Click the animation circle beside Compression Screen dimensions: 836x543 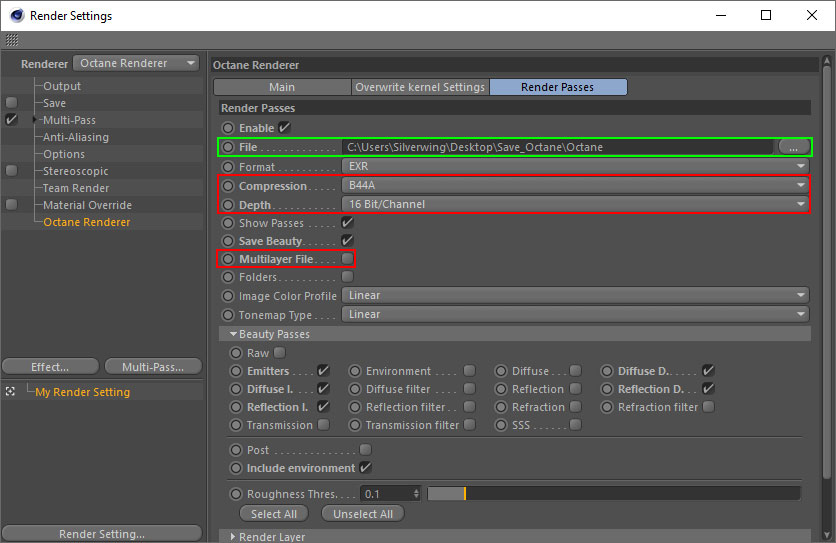[228, 186]
